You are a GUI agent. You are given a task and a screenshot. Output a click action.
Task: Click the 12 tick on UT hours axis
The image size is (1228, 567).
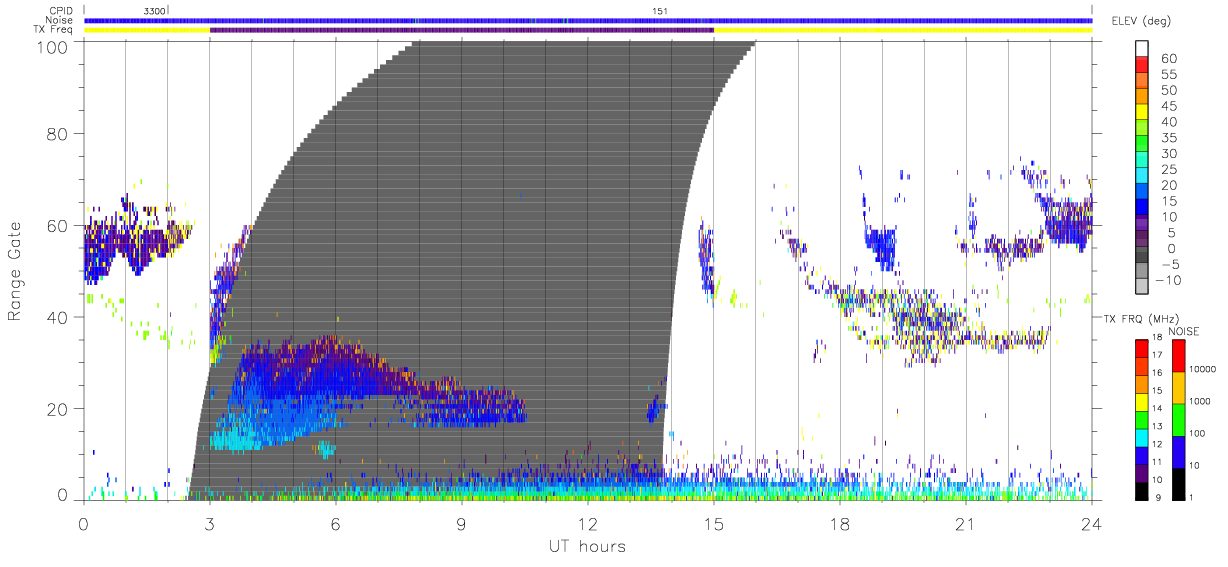coord(588,523)
